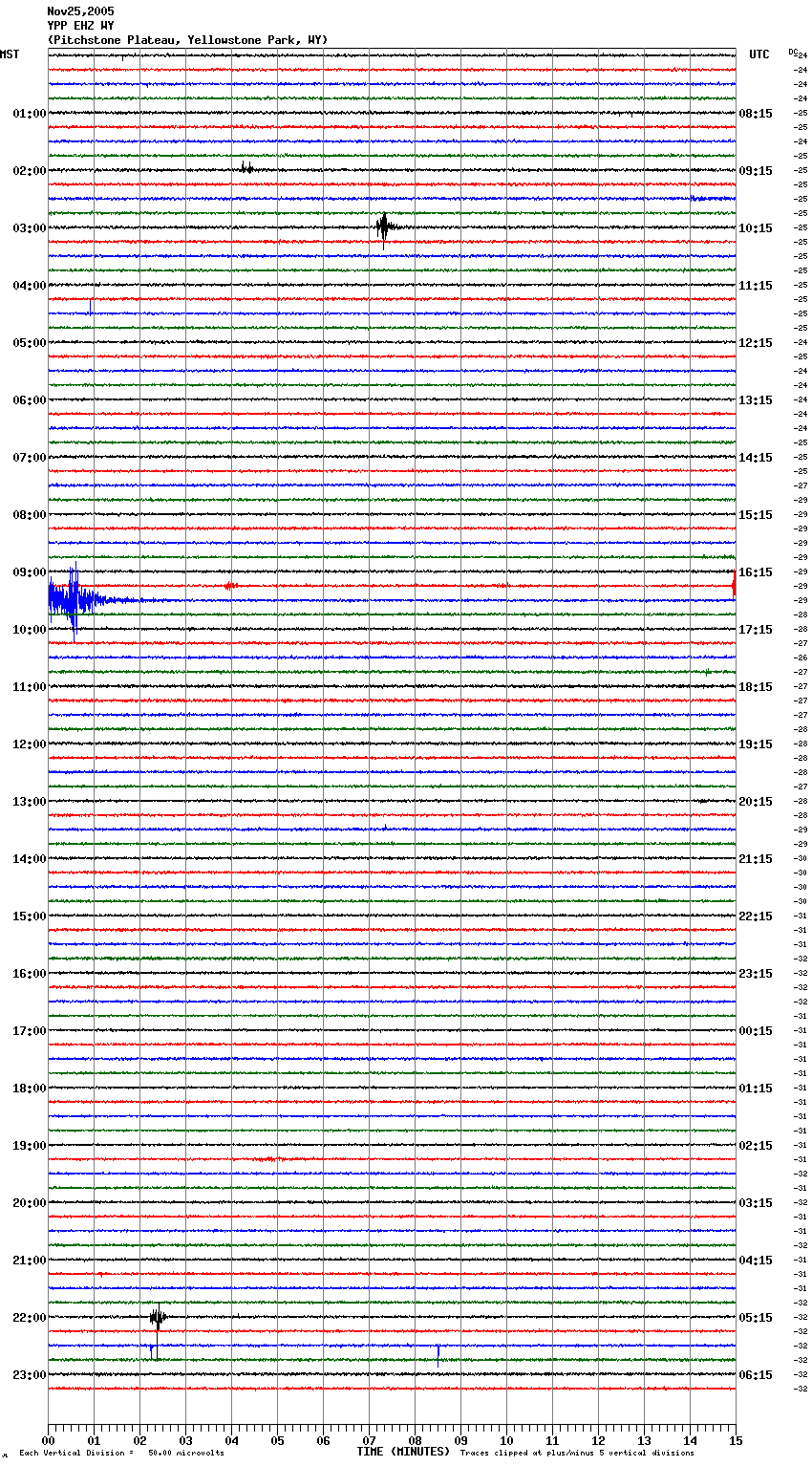Click the 16:15 UTC time label

[x=756, y=572]
